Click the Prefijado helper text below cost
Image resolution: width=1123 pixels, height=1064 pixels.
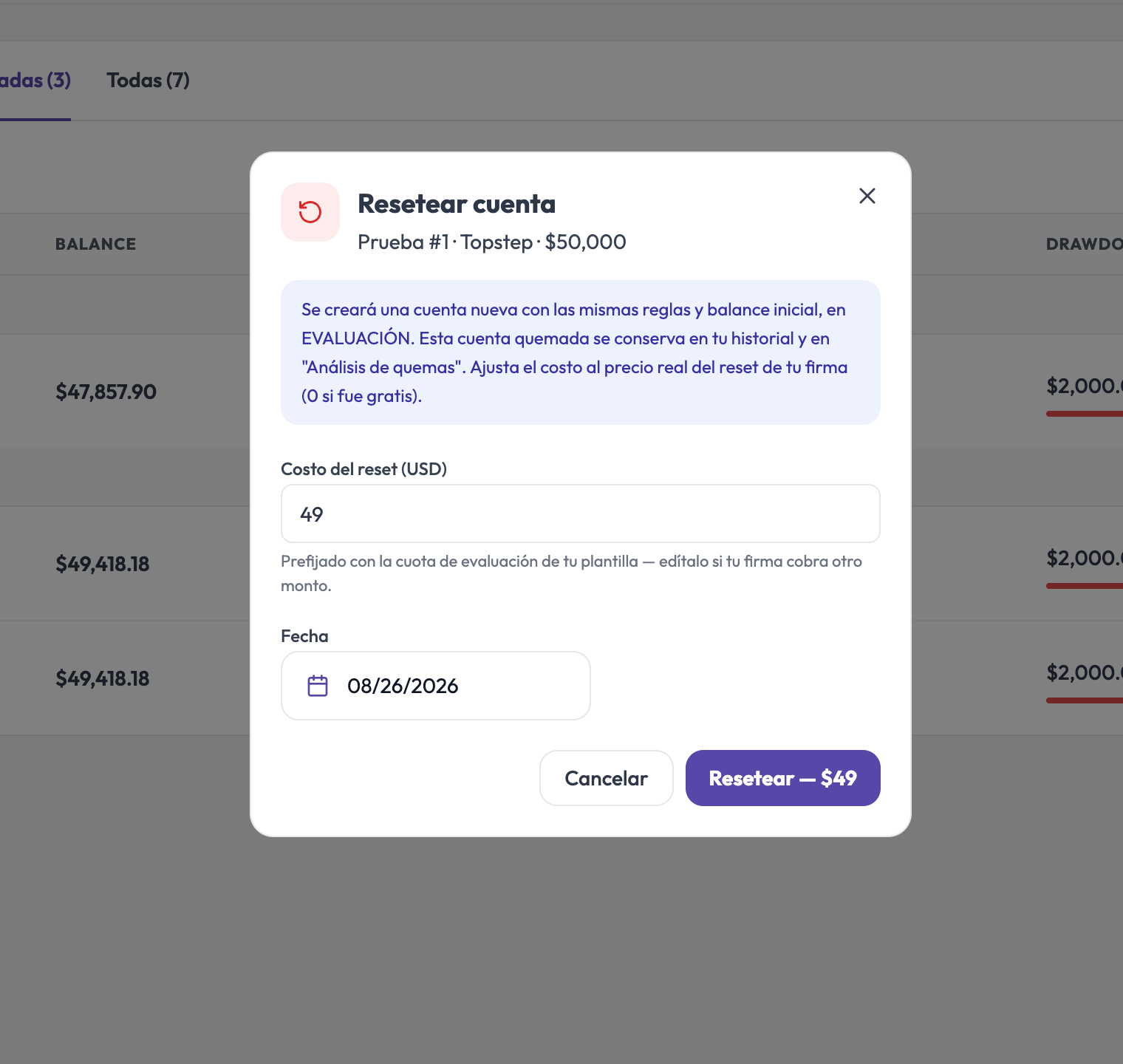pyautogui.click(x=571, y=573)
